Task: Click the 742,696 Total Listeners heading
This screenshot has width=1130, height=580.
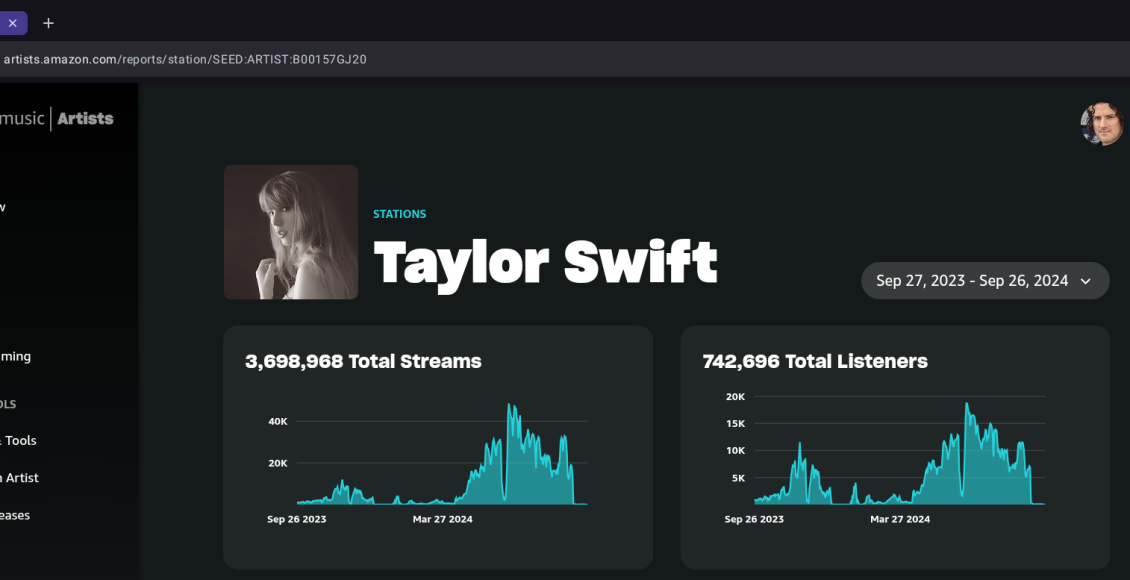Action: (815, 361)
